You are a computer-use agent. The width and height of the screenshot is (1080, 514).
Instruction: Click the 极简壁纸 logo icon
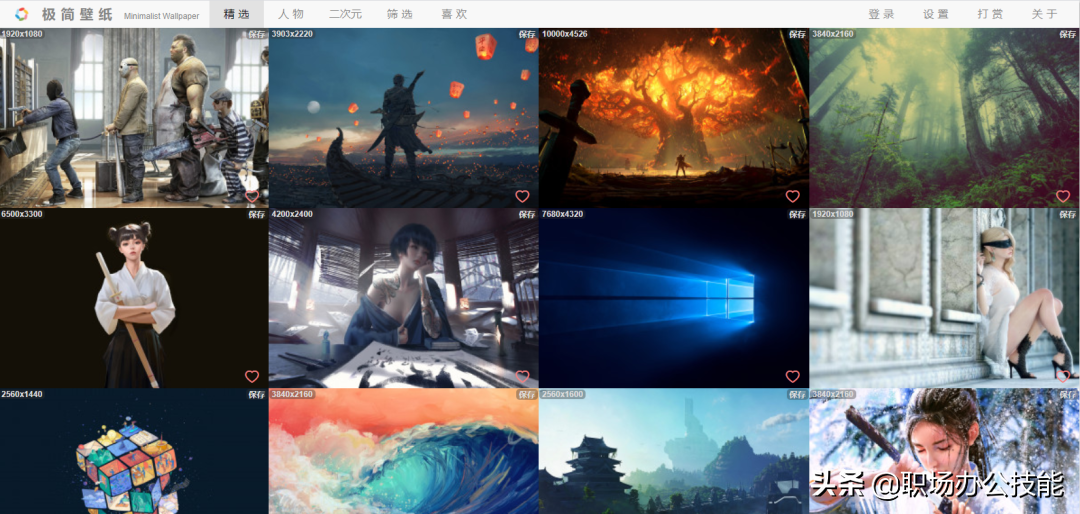21,14
